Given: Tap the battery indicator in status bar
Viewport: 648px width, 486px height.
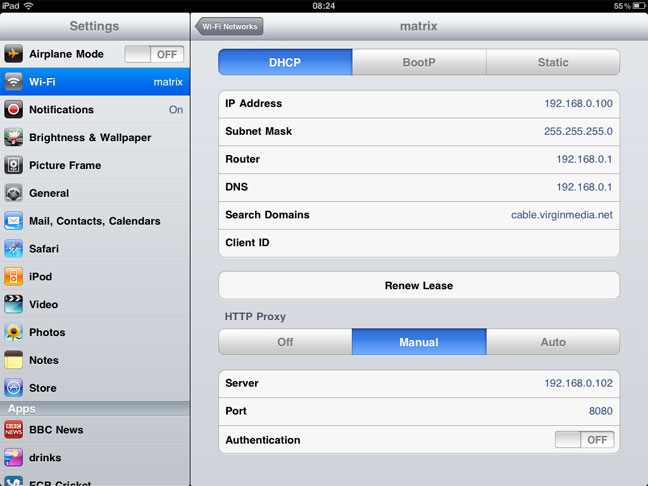Looking at the screenshot, I should tap(638, 6).
